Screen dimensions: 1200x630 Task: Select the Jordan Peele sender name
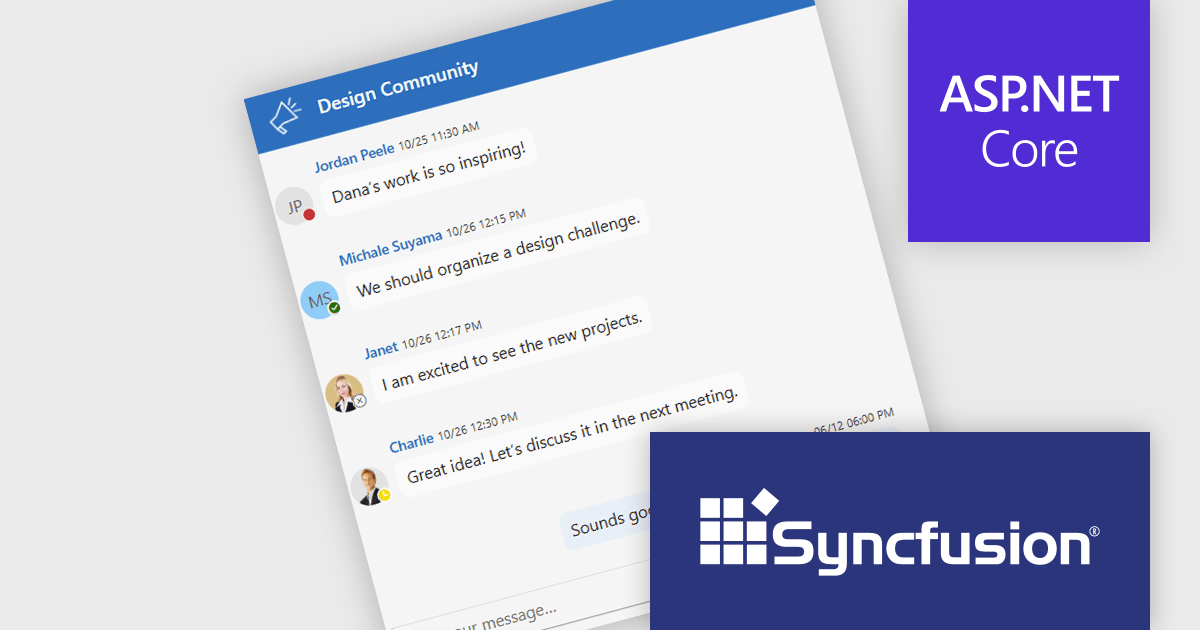[354, 157]
